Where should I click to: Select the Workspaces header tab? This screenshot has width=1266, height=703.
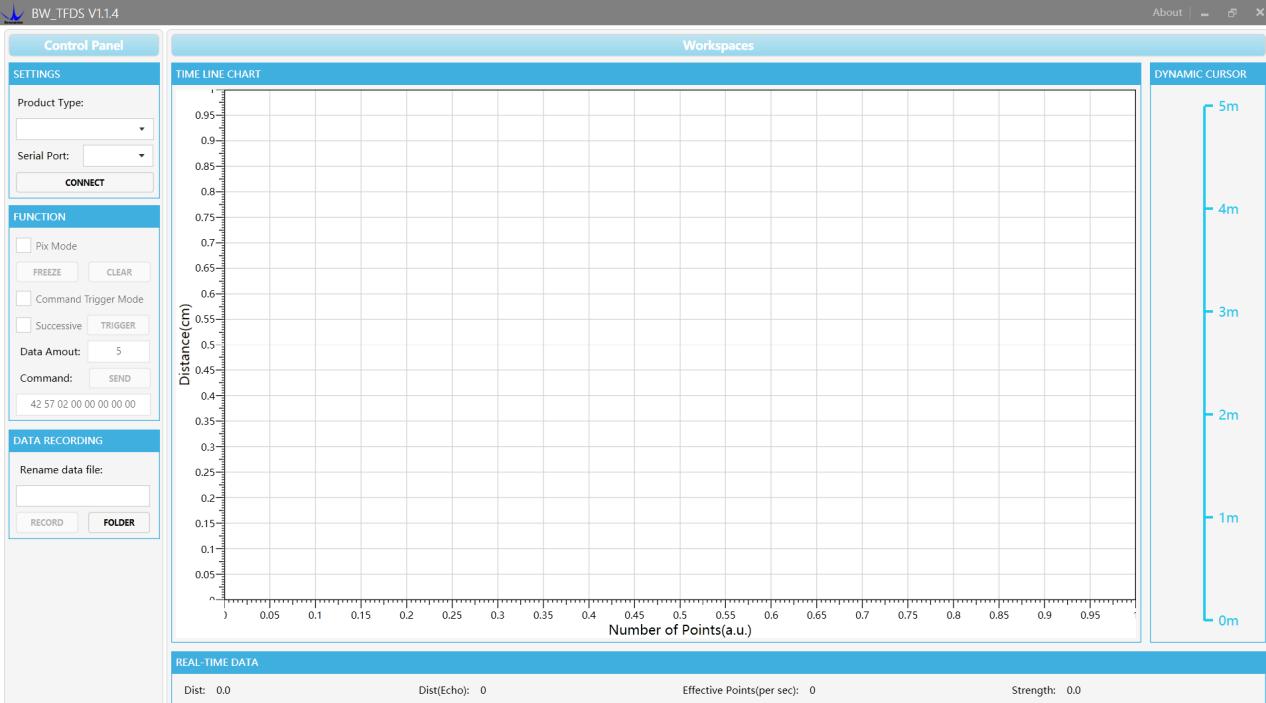click(719, 45)
